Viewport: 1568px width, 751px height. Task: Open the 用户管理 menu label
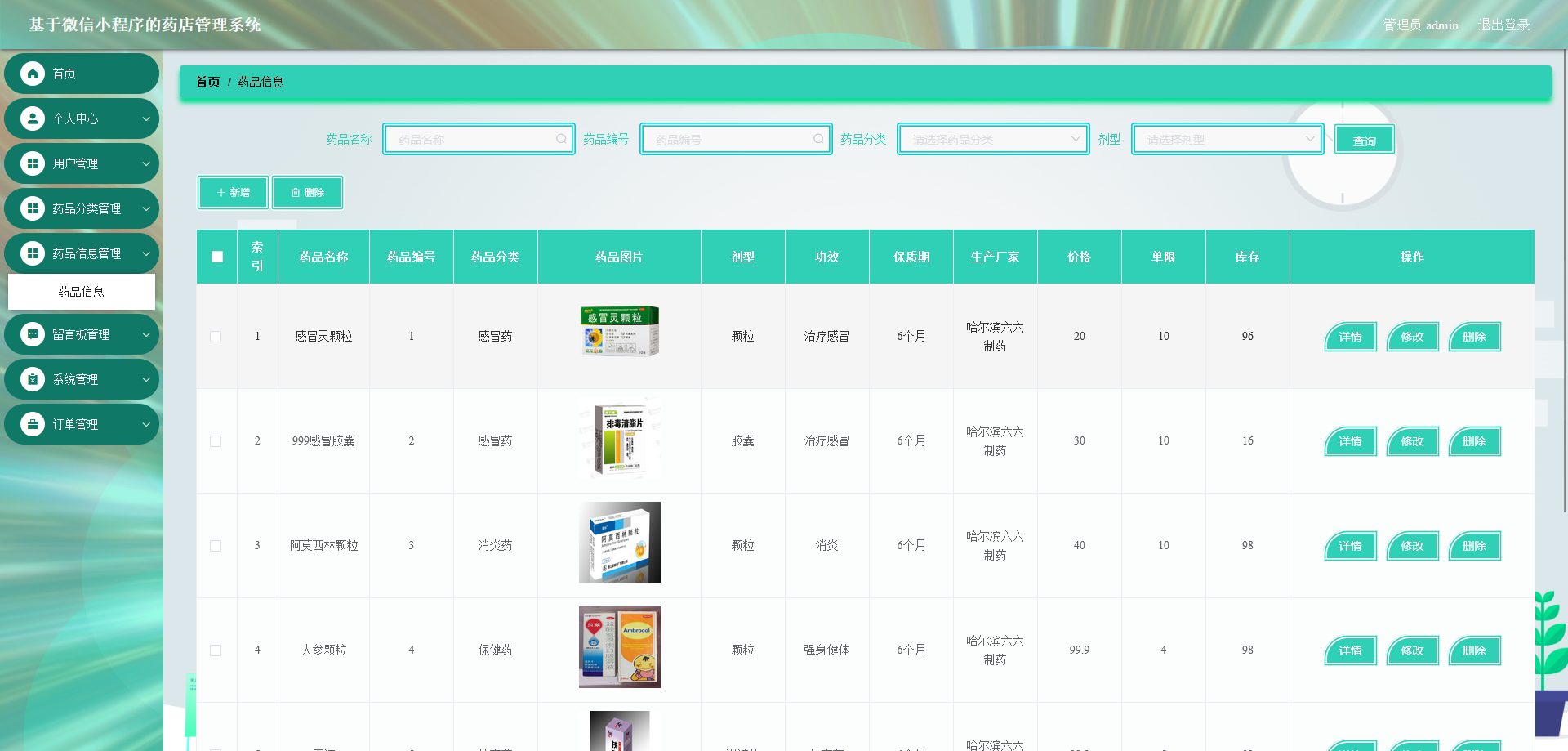click(75, 163)
